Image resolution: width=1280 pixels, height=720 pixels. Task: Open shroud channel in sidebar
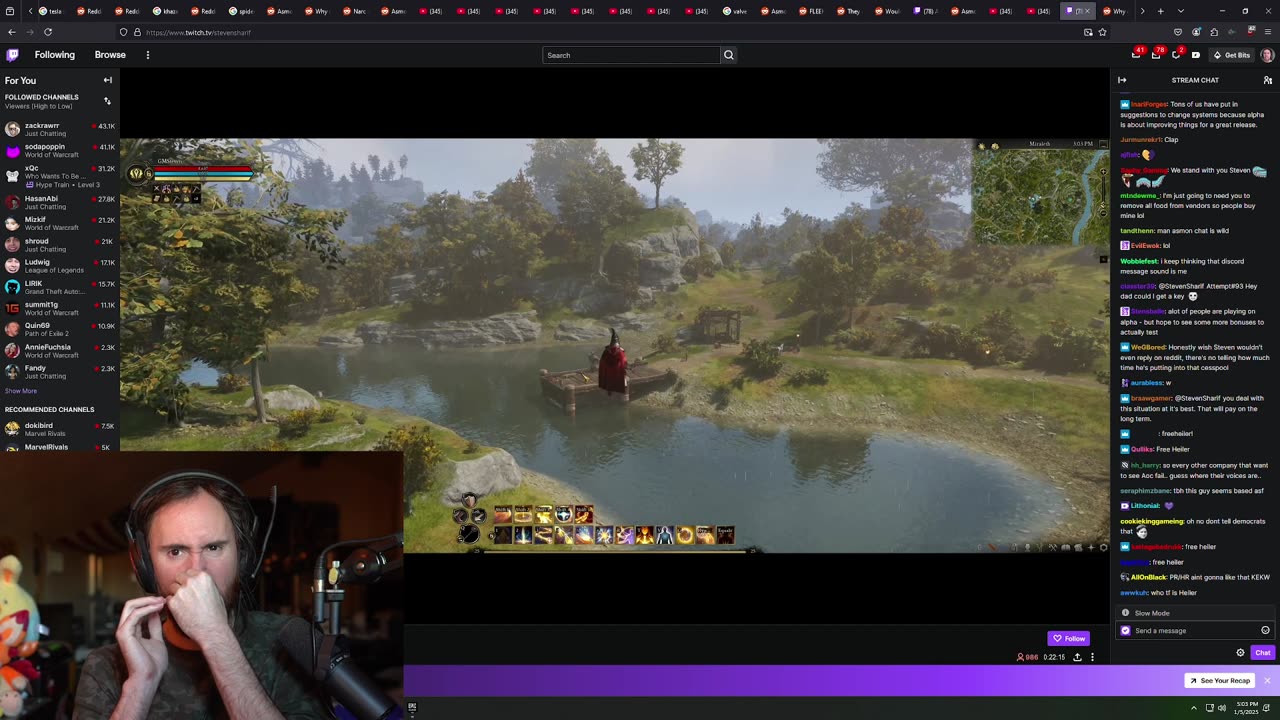click(x=60, y=245)
